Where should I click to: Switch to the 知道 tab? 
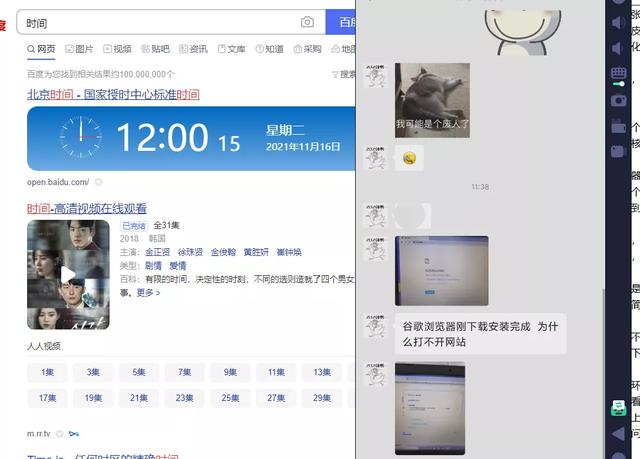point(269,49)
